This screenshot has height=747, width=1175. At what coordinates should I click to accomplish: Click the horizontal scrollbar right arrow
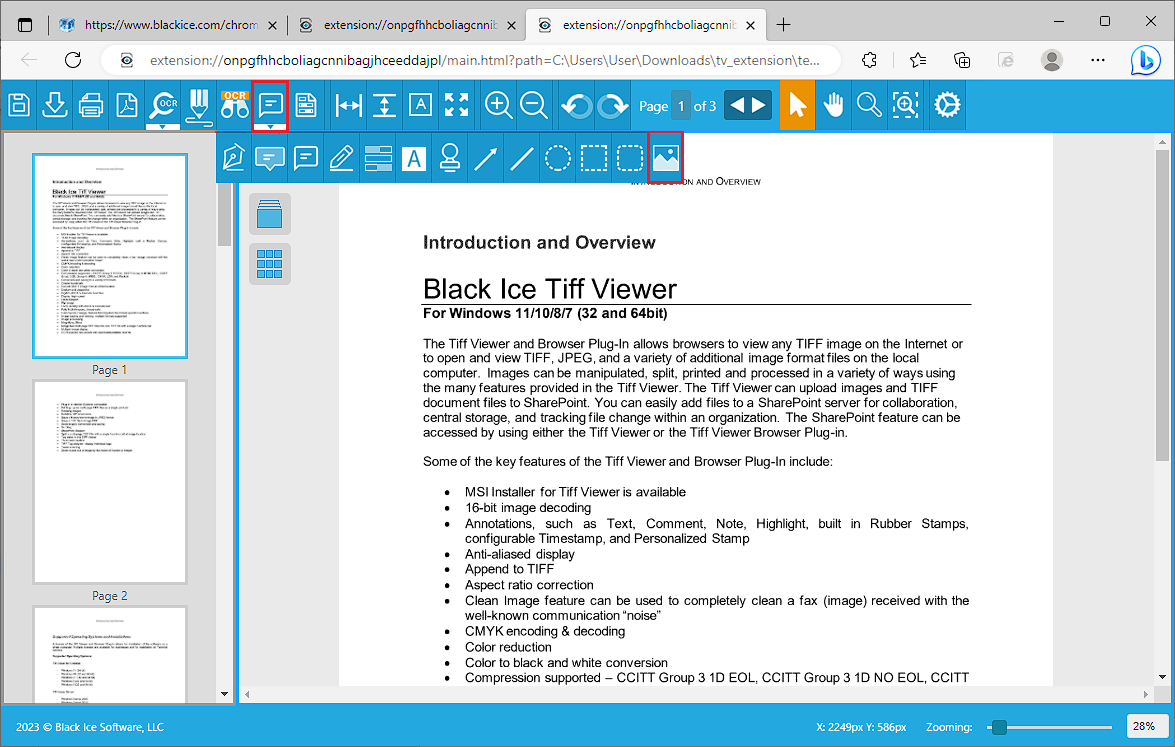click(x=1145, y=695)
